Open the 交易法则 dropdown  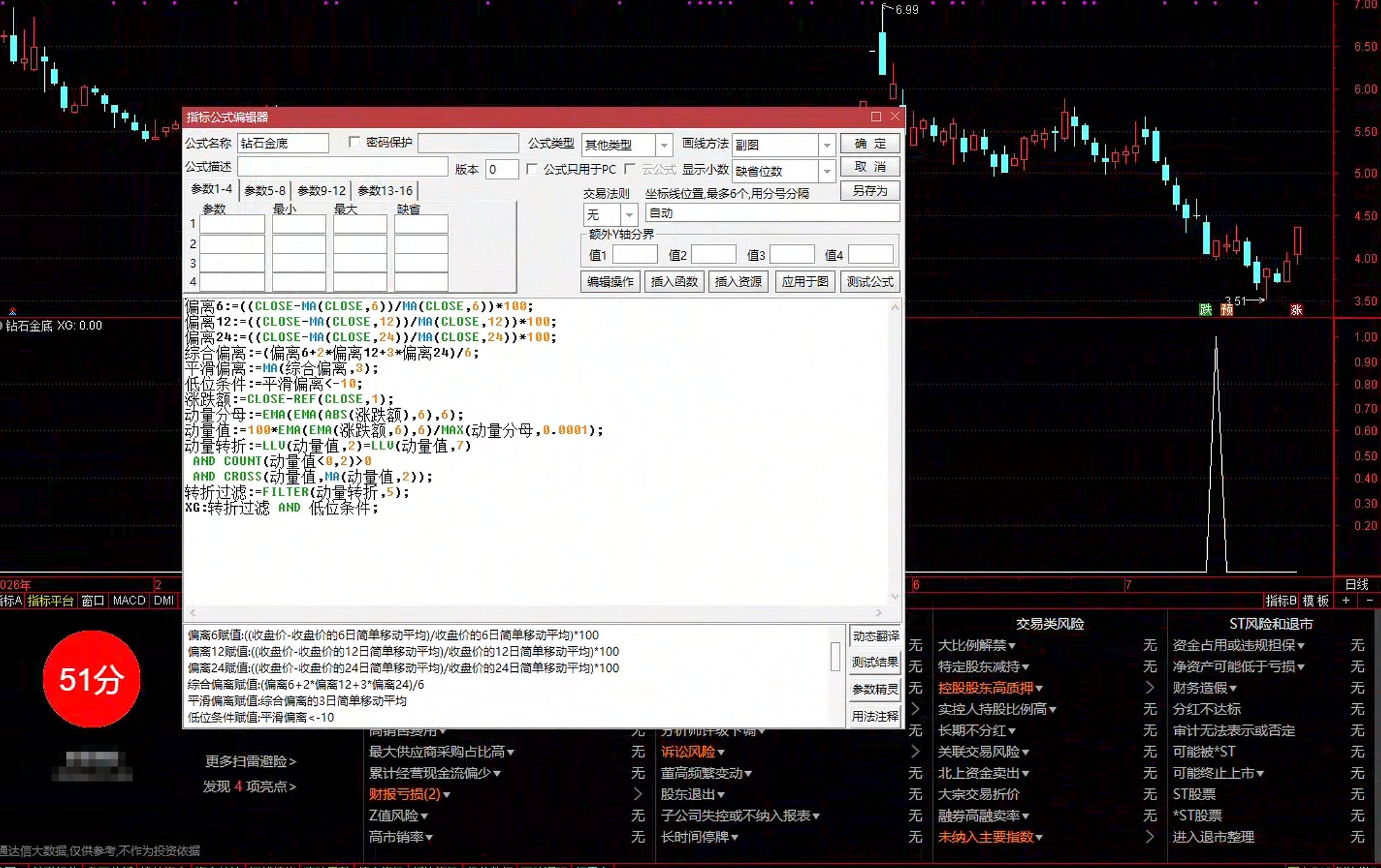pyautogui.click(x=629, y=215)
